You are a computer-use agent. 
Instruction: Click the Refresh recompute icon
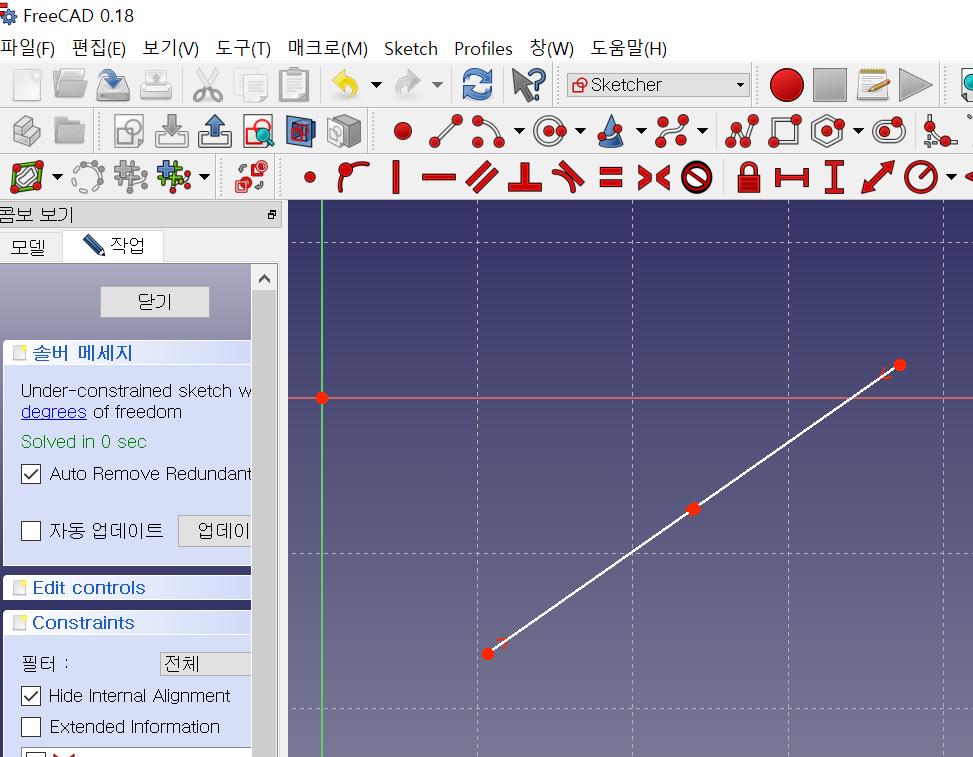click(477, 84)
